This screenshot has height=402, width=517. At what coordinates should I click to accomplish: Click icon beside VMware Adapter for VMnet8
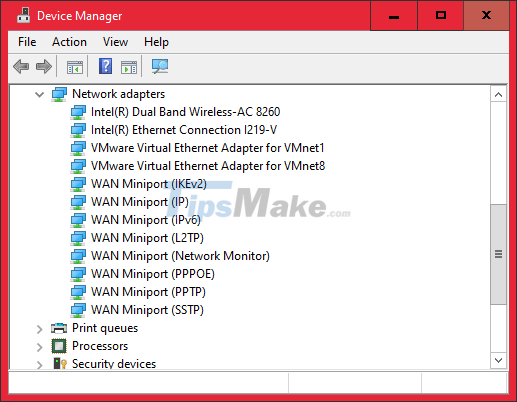(x=78, y=166)
